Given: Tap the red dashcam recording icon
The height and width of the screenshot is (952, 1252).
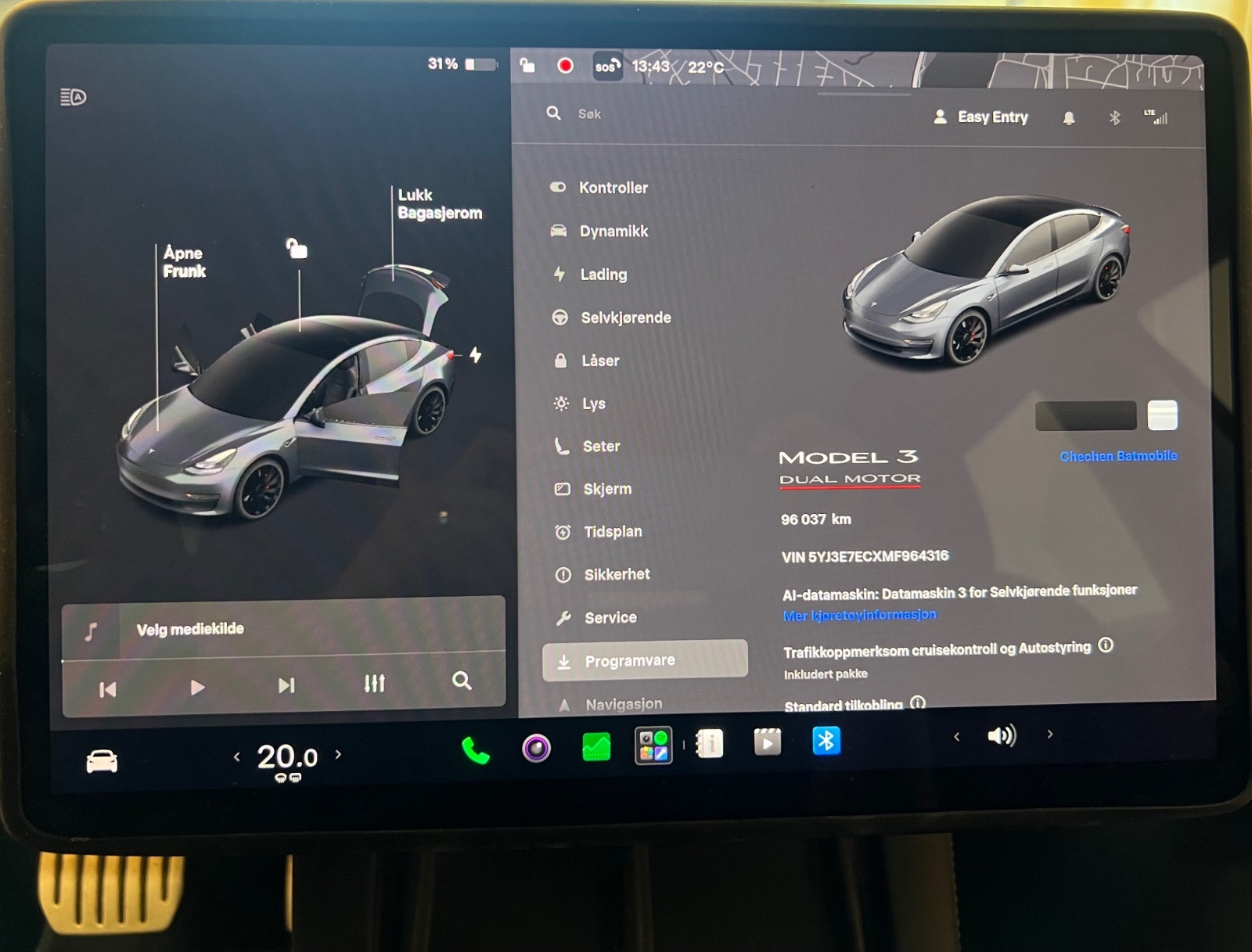Looking at the screenshot, I should (x=565, y=66).
